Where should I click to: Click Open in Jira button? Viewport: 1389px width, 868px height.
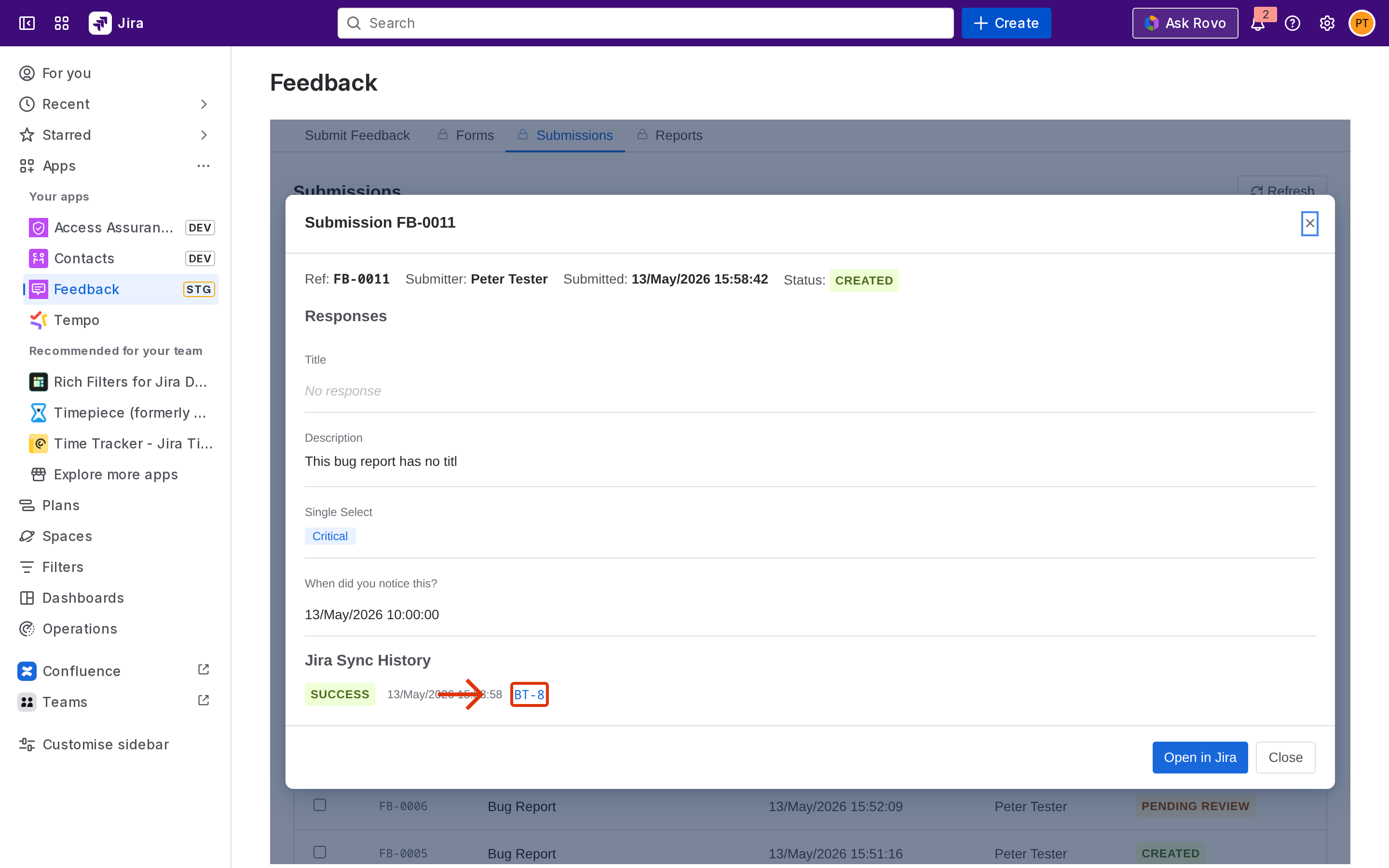1199,757
